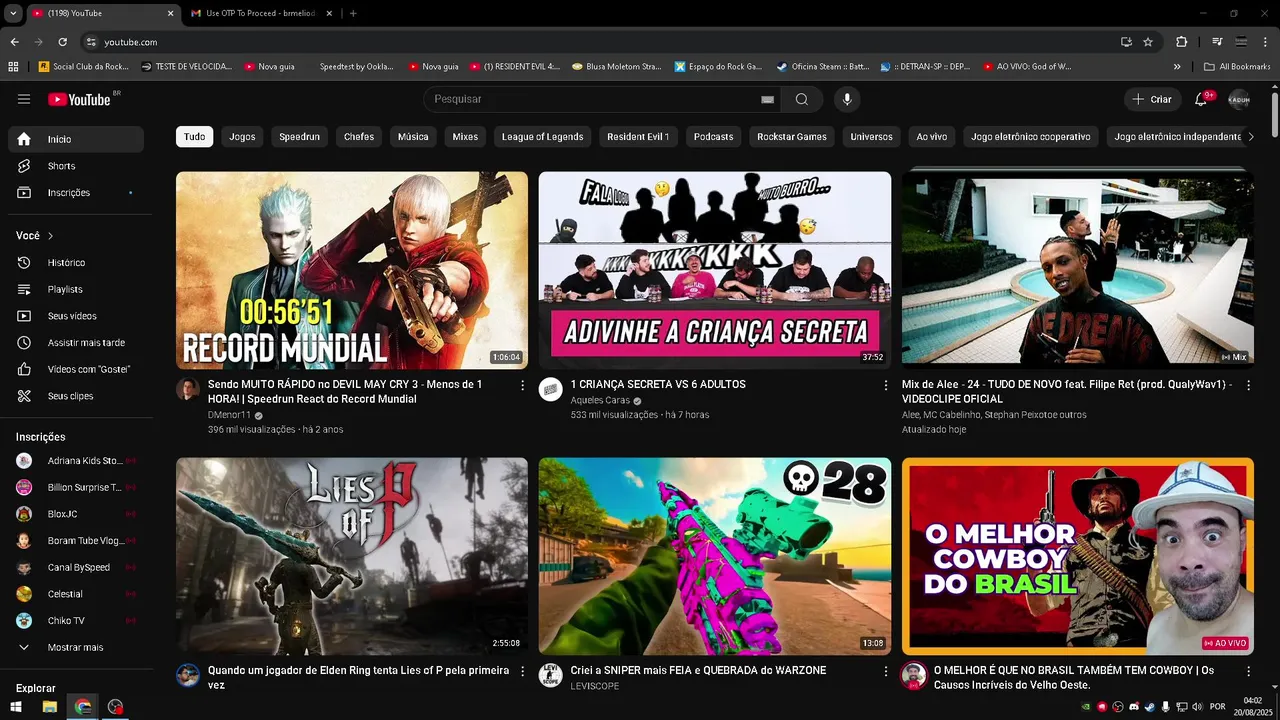Screen dimensions: 1280x720
Task: Open options for the Devil May Cry 3 video
Action: [522, 385]
